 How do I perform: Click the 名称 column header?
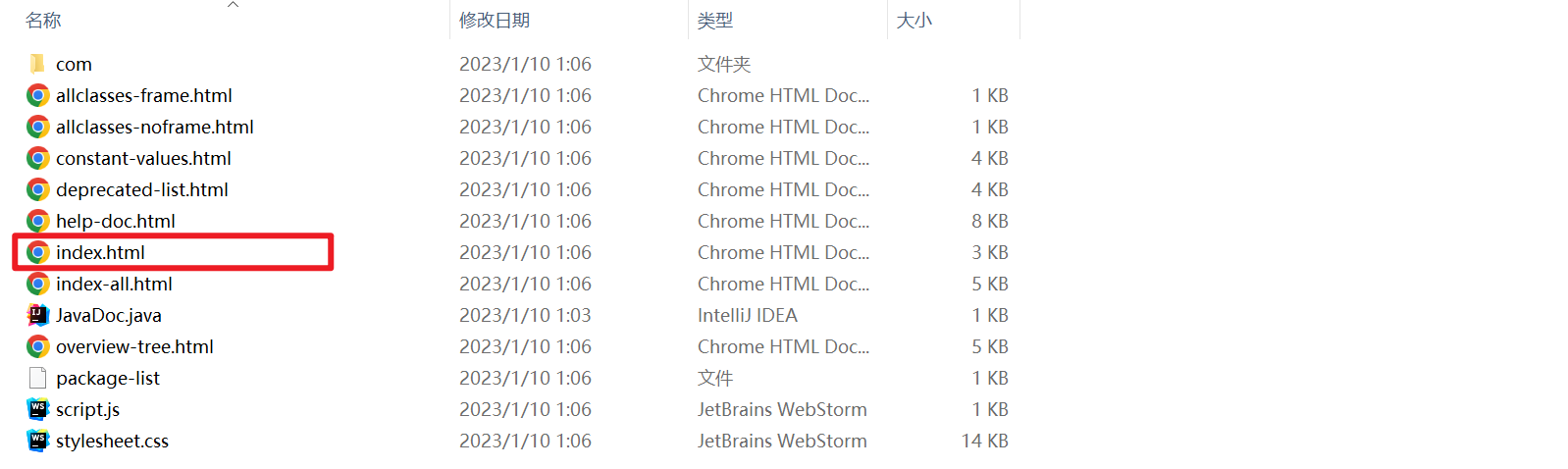coord(43,21)
